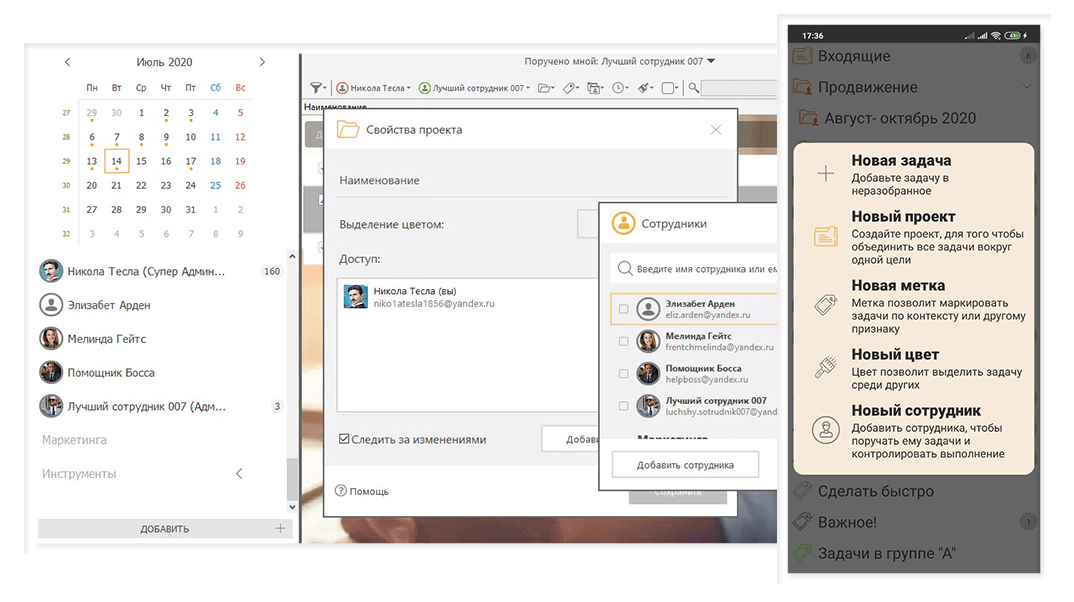Tap the plus icon beside Новая задача
The image size is (1074, 602).
(x=826, y=173)
